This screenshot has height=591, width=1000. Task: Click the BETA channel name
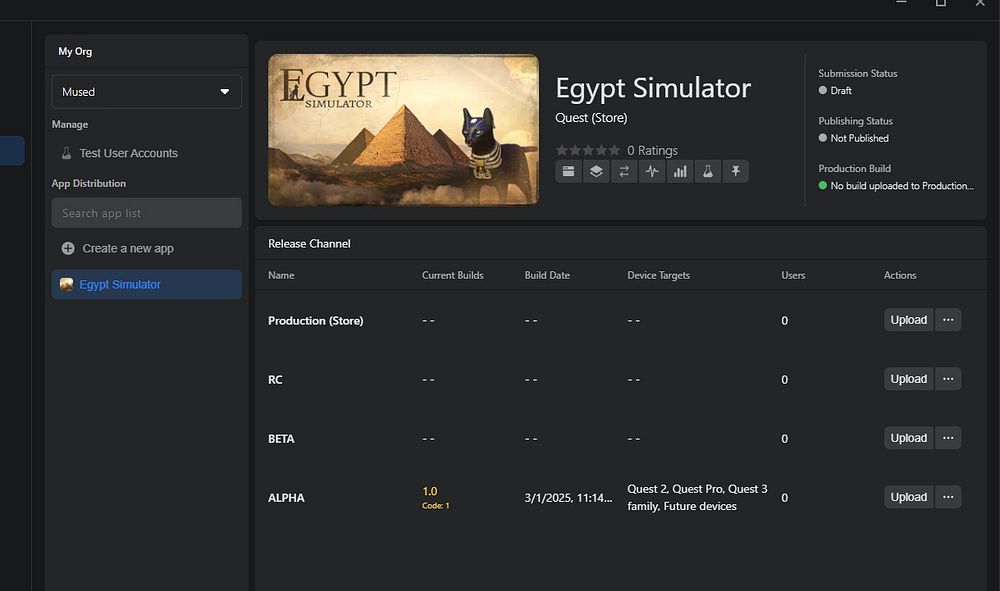click(x=281, y=439)
